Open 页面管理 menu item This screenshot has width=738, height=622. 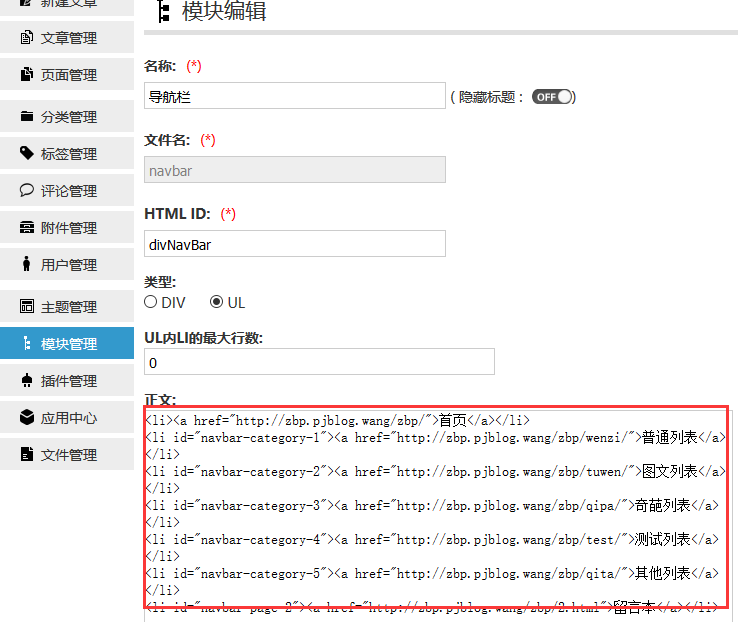(x=67, y=74)
